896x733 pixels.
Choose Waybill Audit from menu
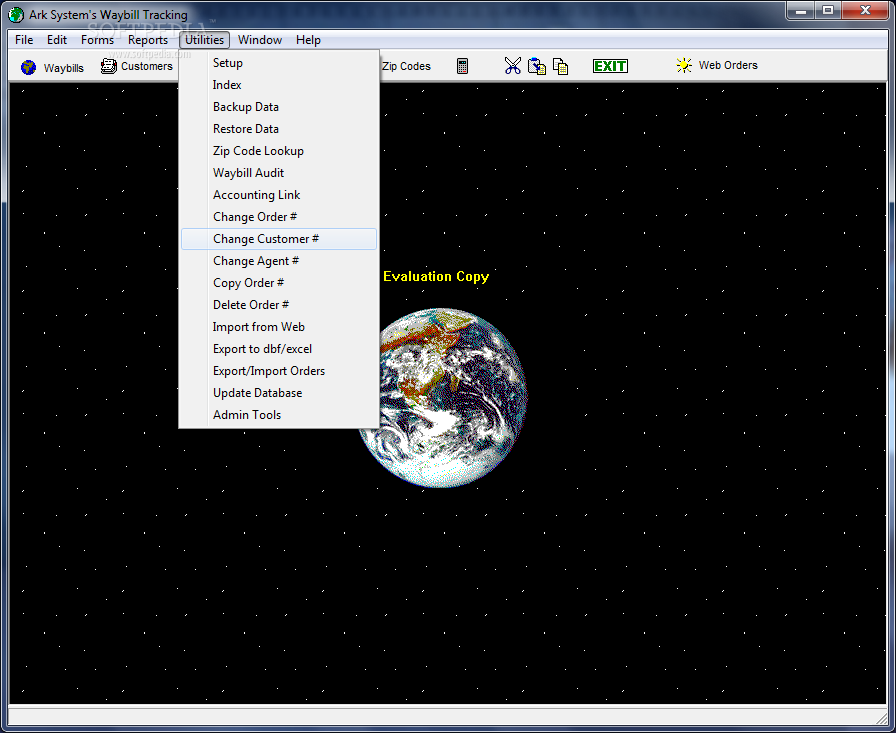point(279,173)
